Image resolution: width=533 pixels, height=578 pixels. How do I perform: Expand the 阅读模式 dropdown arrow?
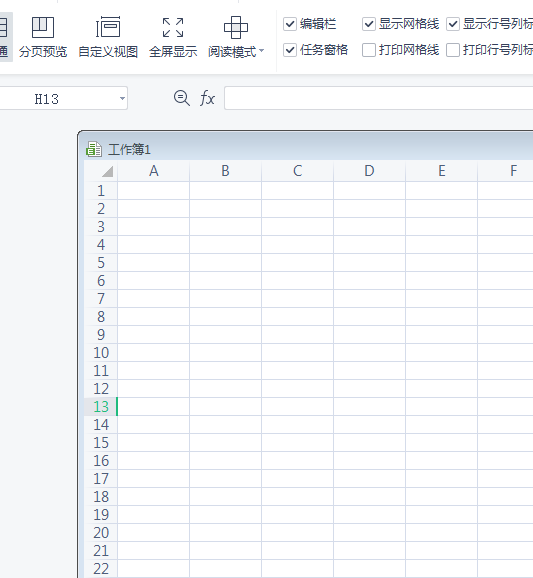pyautogui.click(x=261, y=51)
